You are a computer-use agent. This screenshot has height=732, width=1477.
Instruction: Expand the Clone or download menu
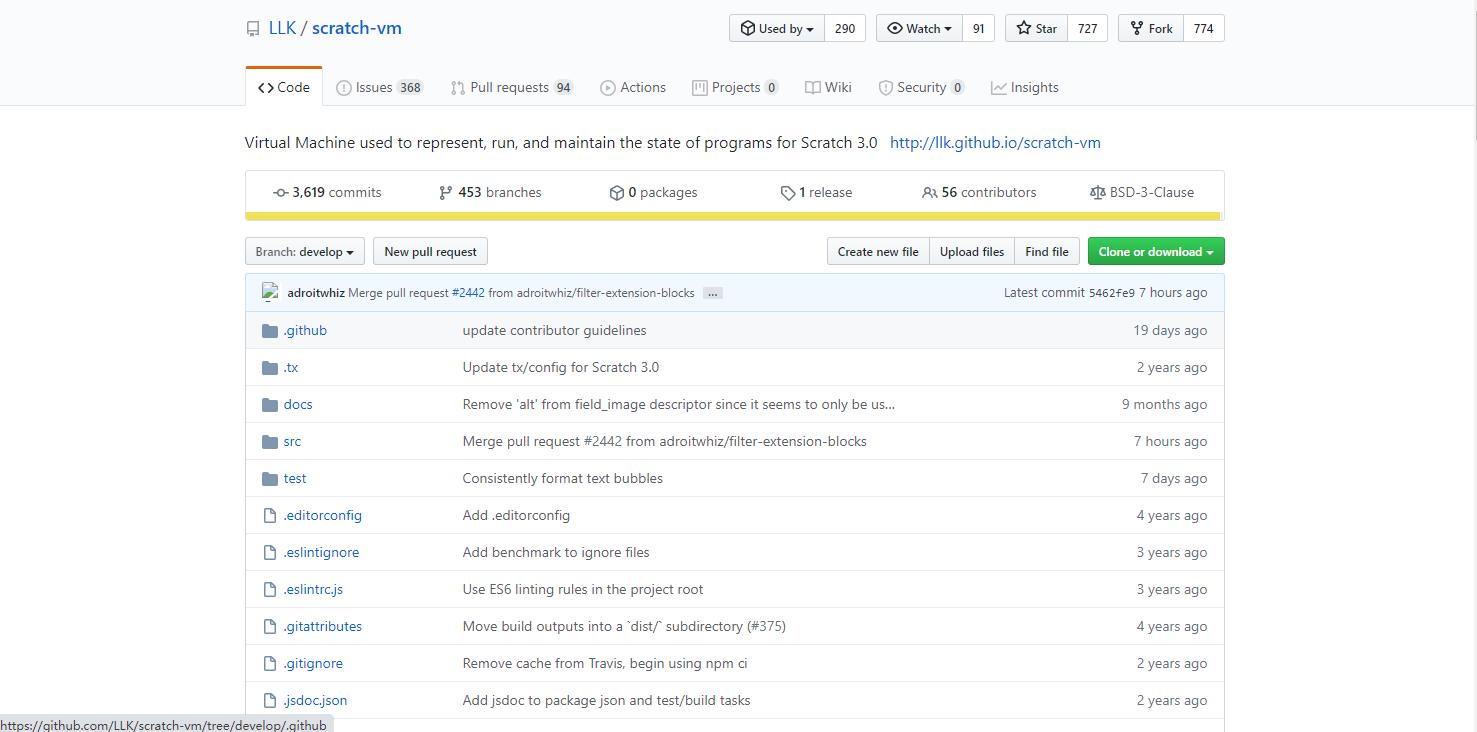tap(1155, 252)
